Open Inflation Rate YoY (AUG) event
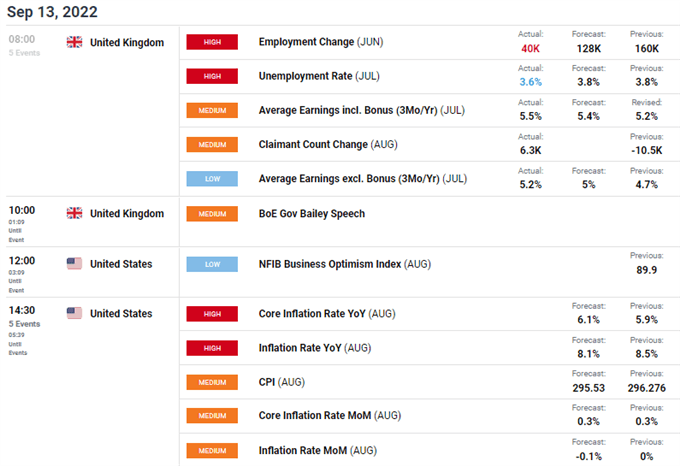This screenshot has height=466, width=680. pos(315,348)
